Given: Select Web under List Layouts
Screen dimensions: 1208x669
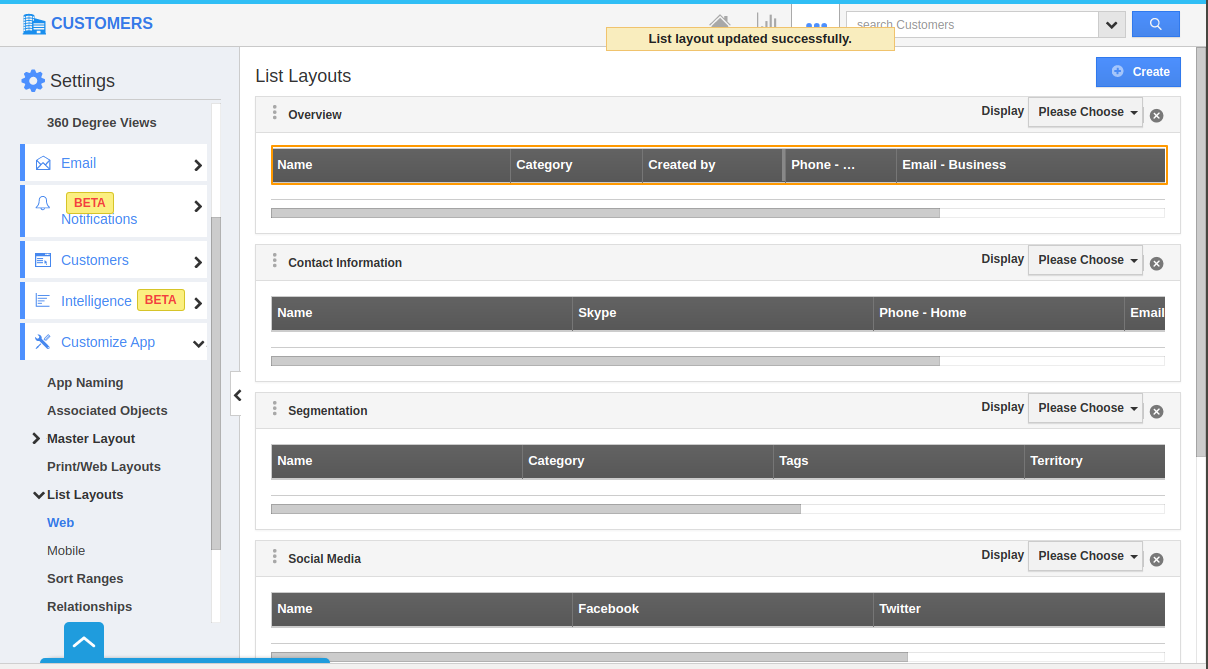Looking at the screenshot, I should point(60,522).
